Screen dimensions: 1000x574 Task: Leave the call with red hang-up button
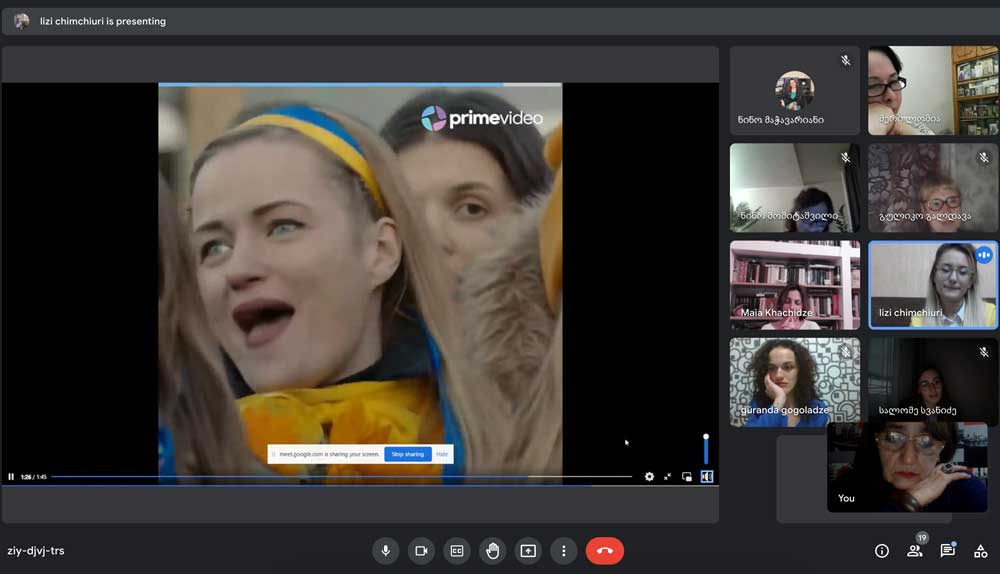(x=604, y=551)
